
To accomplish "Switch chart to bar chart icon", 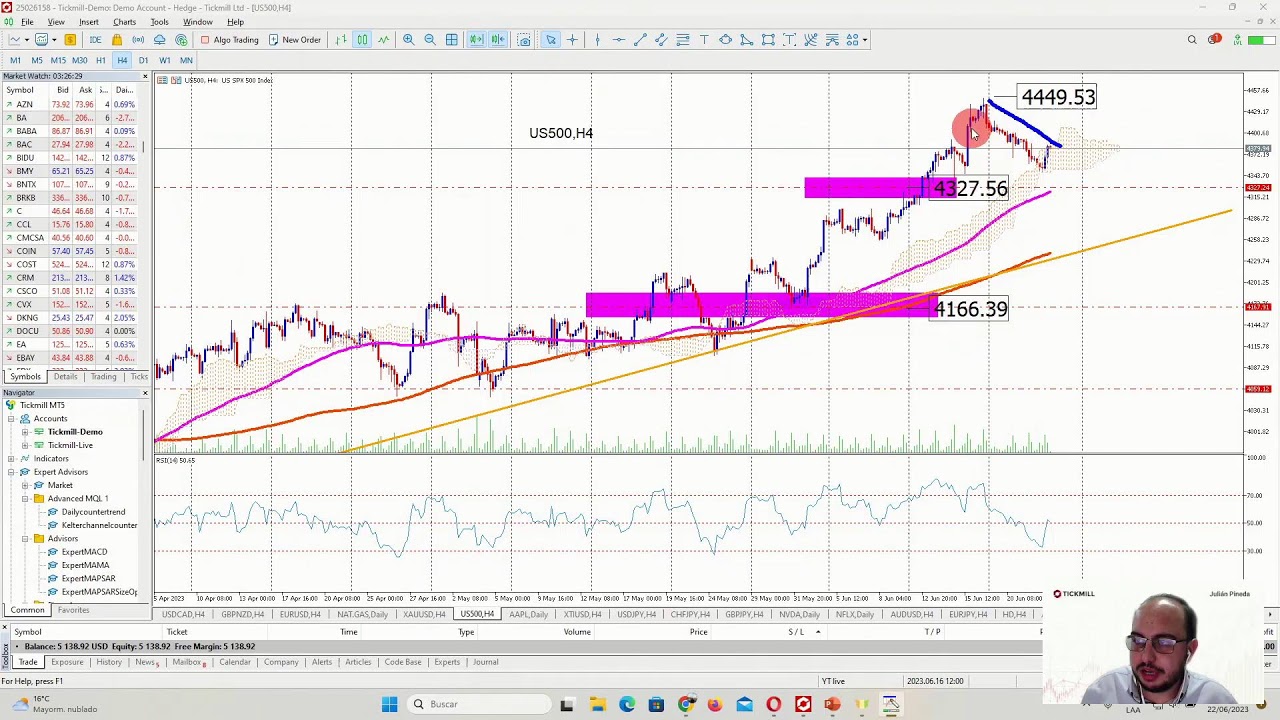I will [x=341, y=40].
